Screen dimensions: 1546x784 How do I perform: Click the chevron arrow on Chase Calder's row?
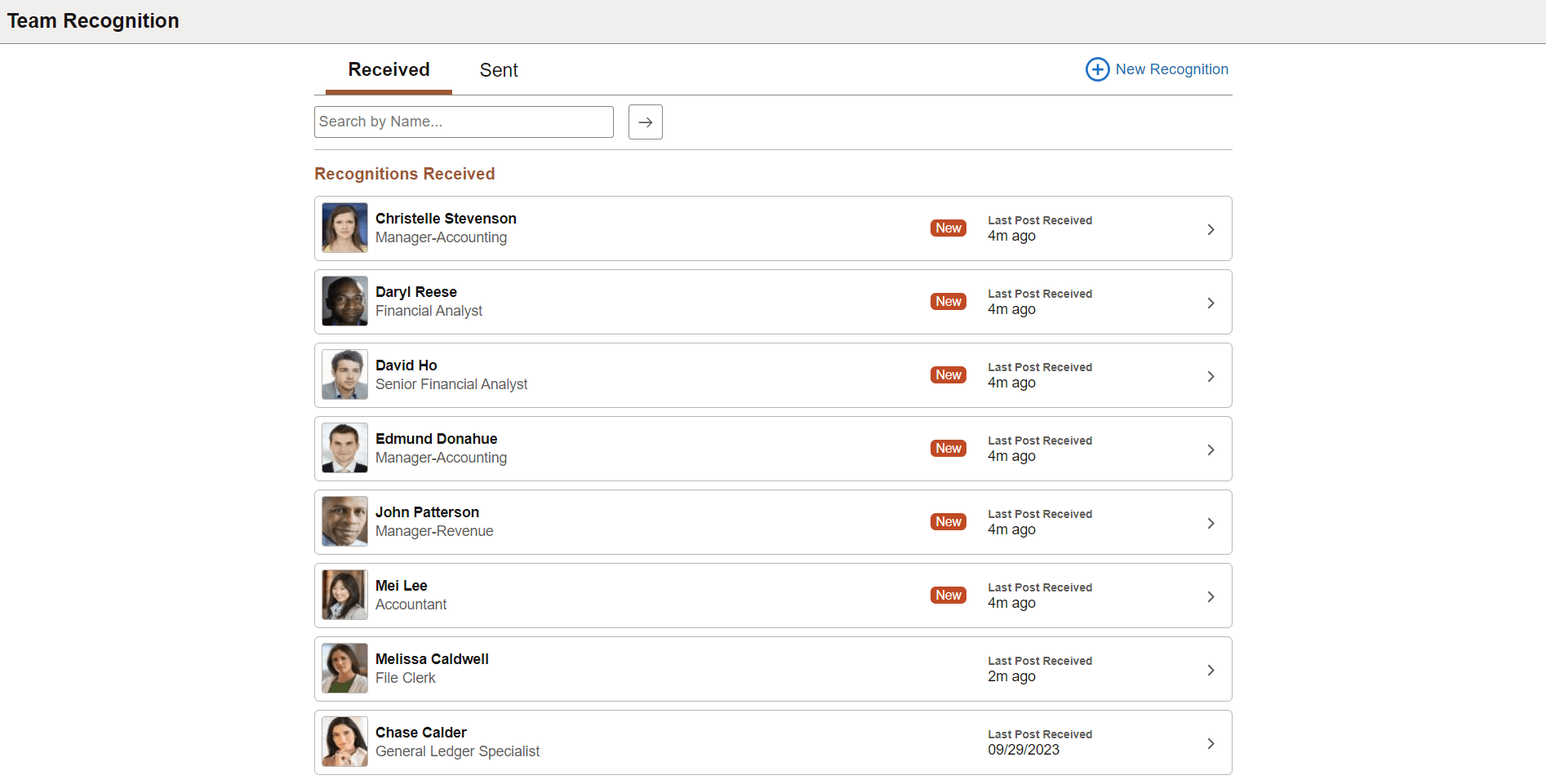click(1211, 742)
